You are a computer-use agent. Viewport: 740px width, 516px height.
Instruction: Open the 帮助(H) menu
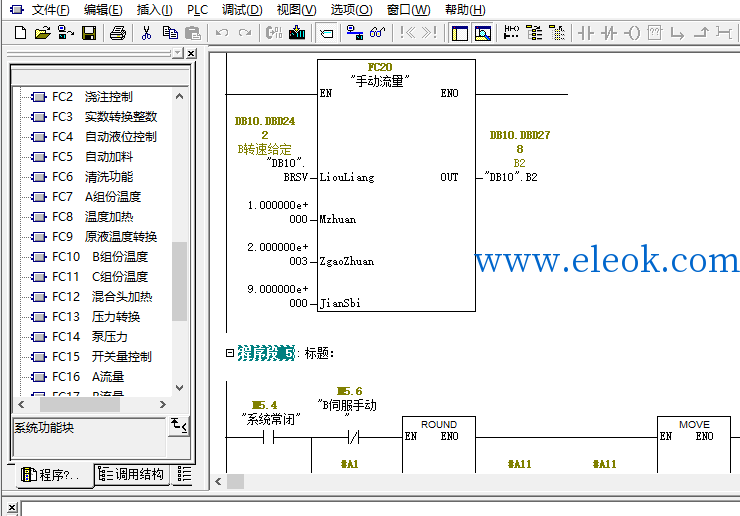[465, 9]
